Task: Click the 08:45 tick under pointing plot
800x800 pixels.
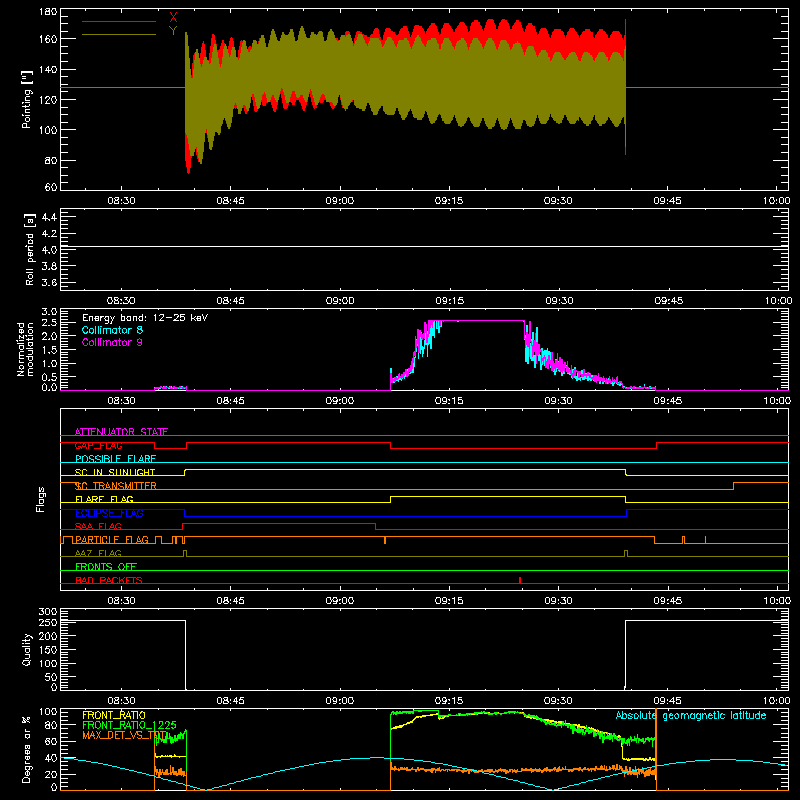Action: pyautogui.click(x=230, y=201)
